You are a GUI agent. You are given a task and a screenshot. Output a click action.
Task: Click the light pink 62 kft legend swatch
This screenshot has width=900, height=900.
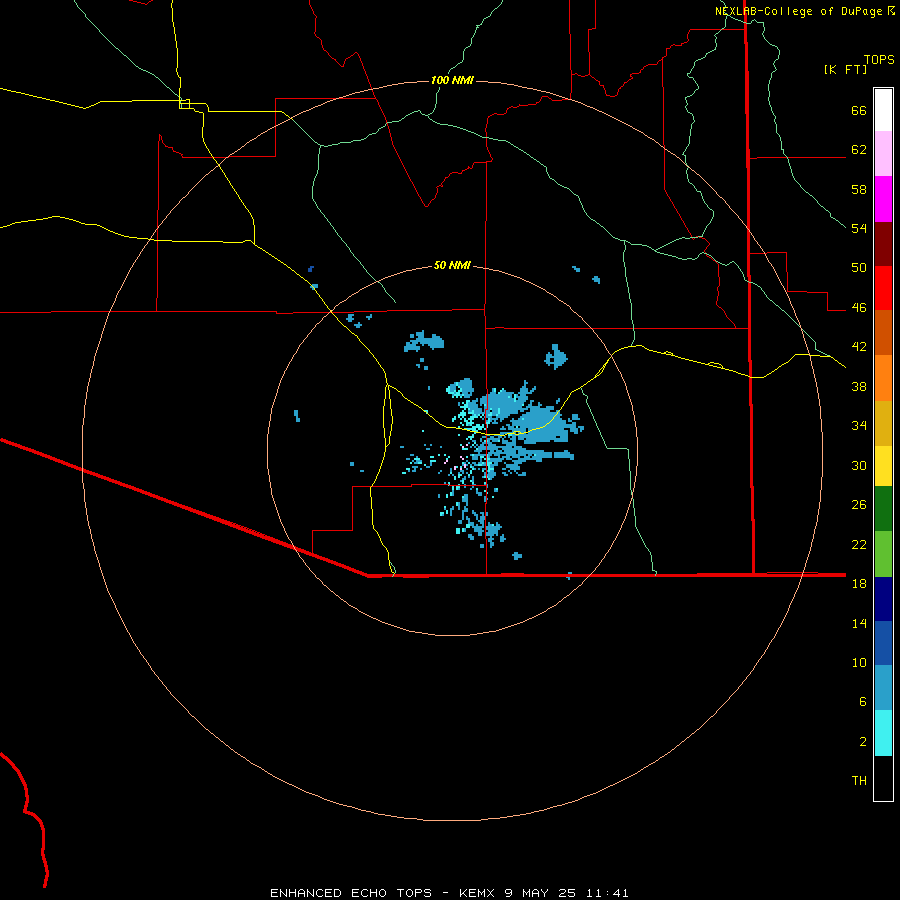point(883,153)
